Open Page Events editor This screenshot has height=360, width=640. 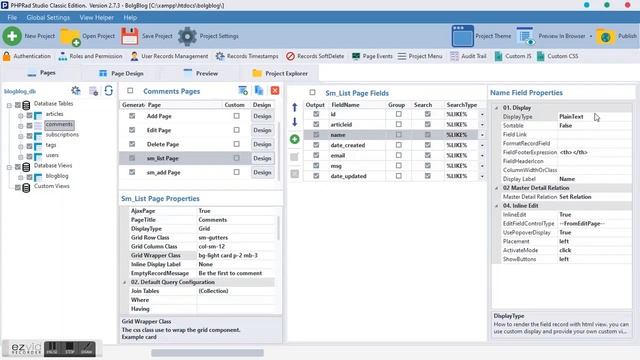pyautogui.click(x=372, y=56)
